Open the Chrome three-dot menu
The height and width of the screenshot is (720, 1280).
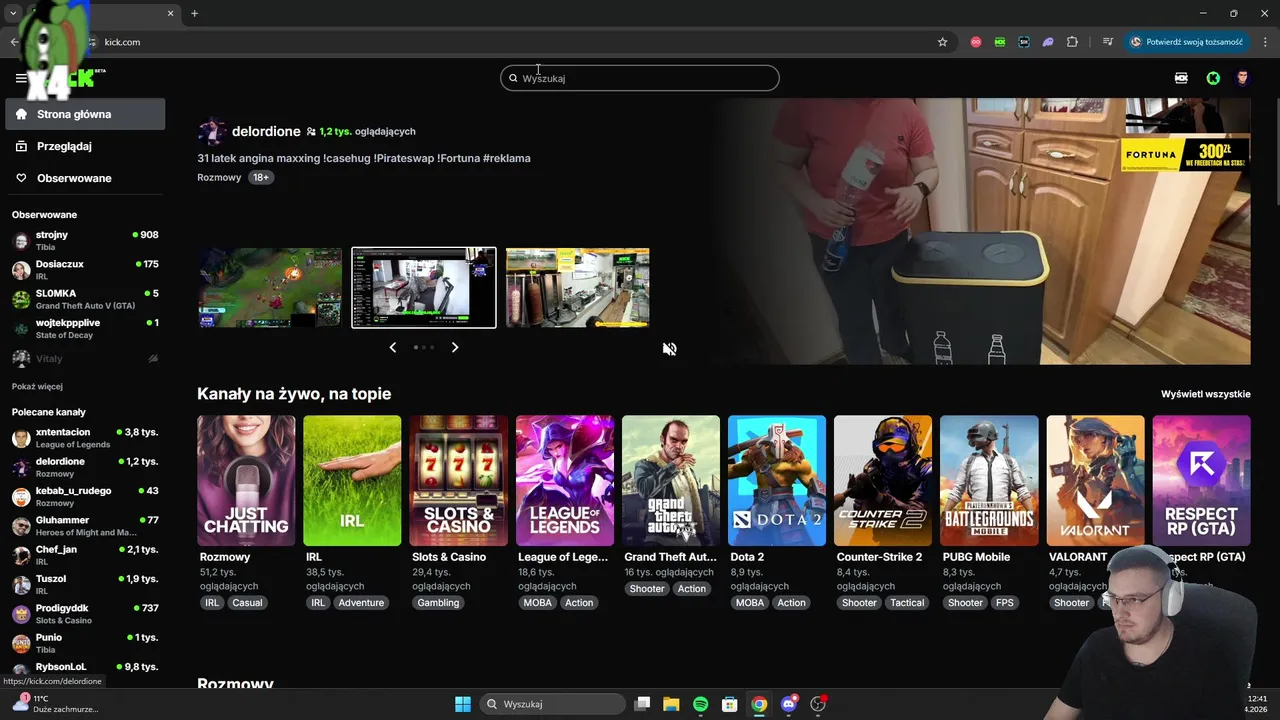tap(1266, 42)
